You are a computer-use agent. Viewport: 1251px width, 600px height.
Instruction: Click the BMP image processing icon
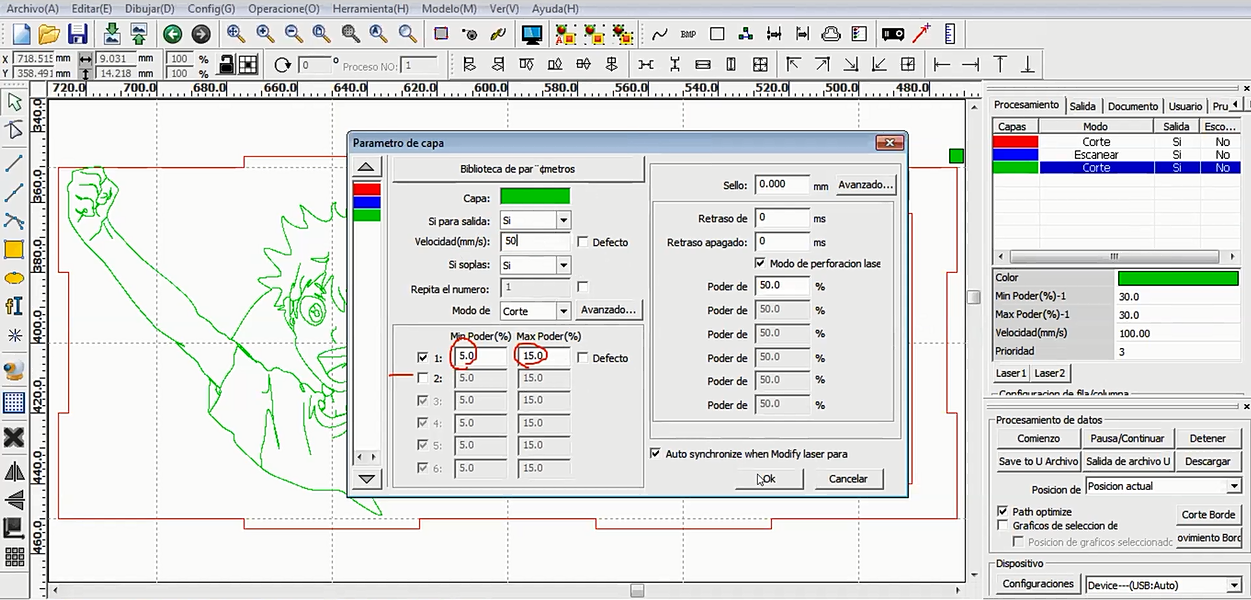click(688, 34)
